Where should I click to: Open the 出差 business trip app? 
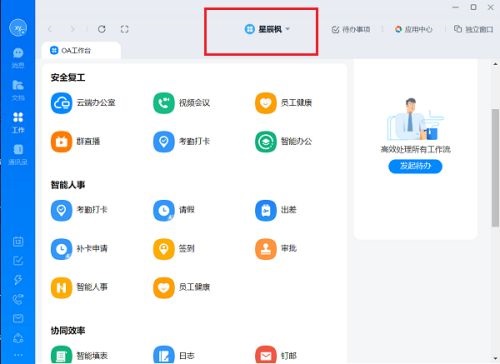[x=276, y=210]
